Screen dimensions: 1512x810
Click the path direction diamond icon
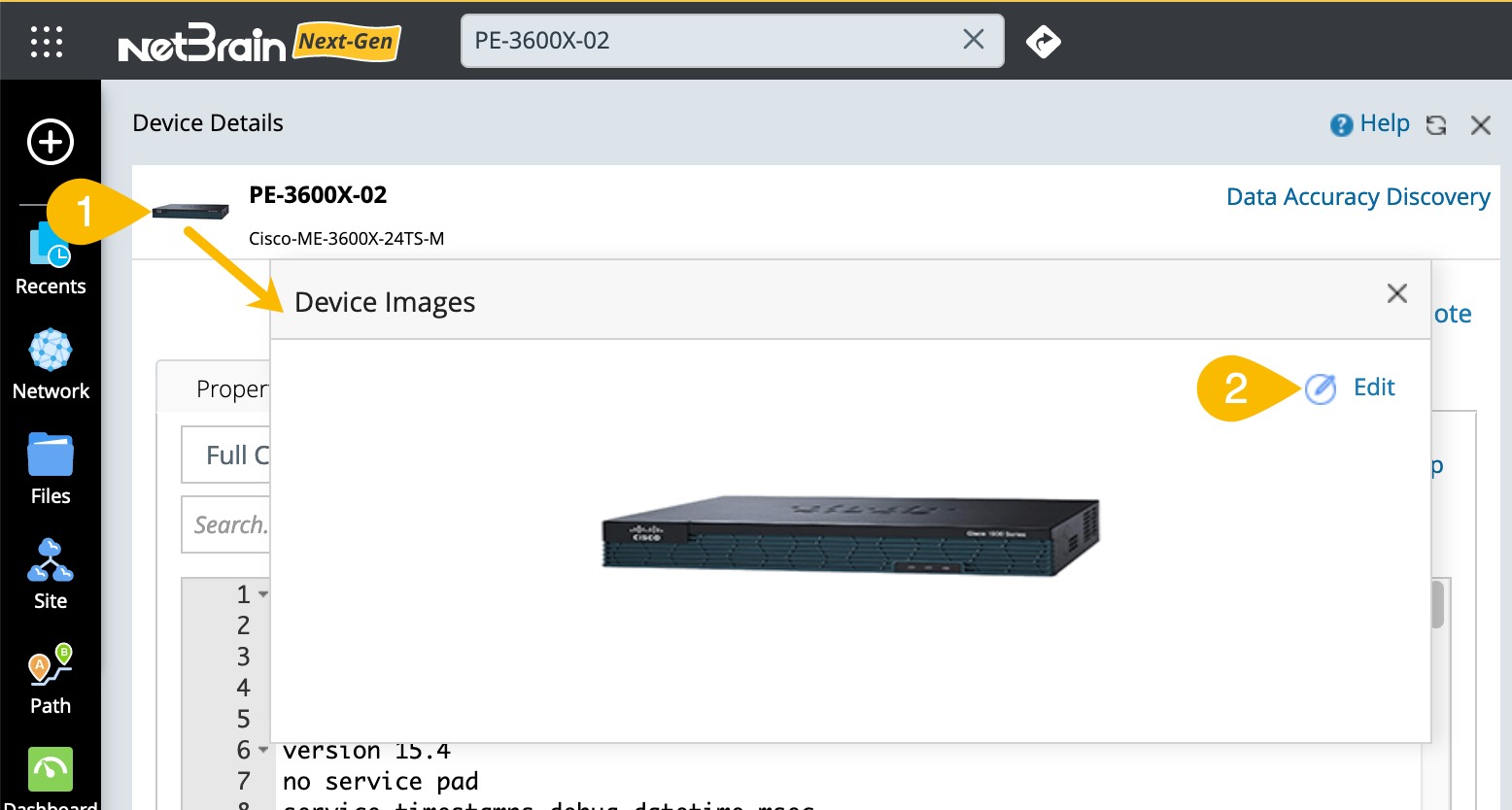click(1044, 42)
